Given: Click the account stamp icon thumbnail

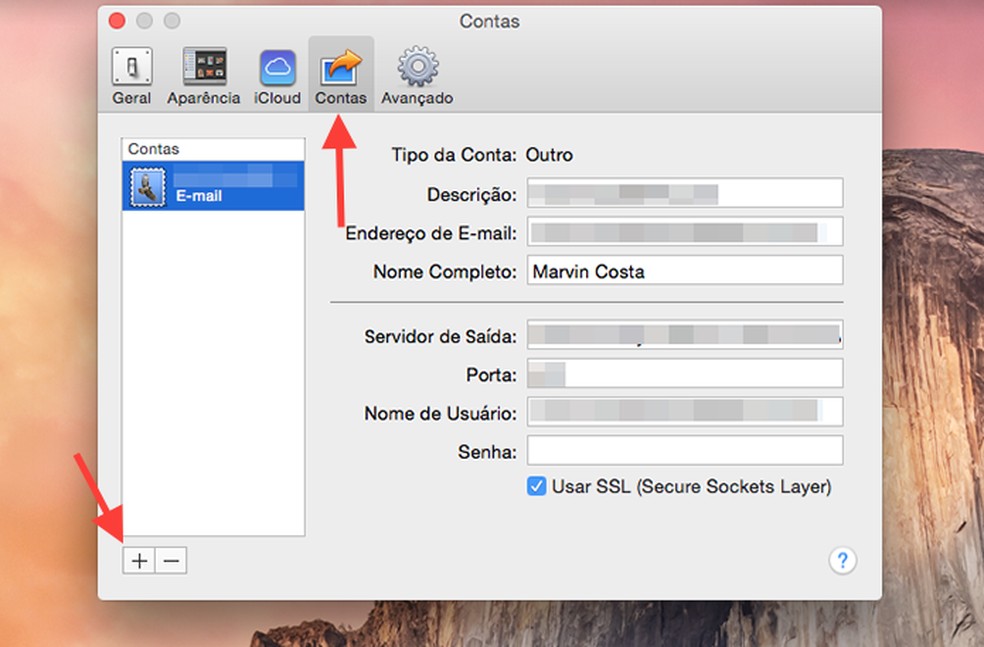Looking at the screenshot, I should tap(146, 187).
